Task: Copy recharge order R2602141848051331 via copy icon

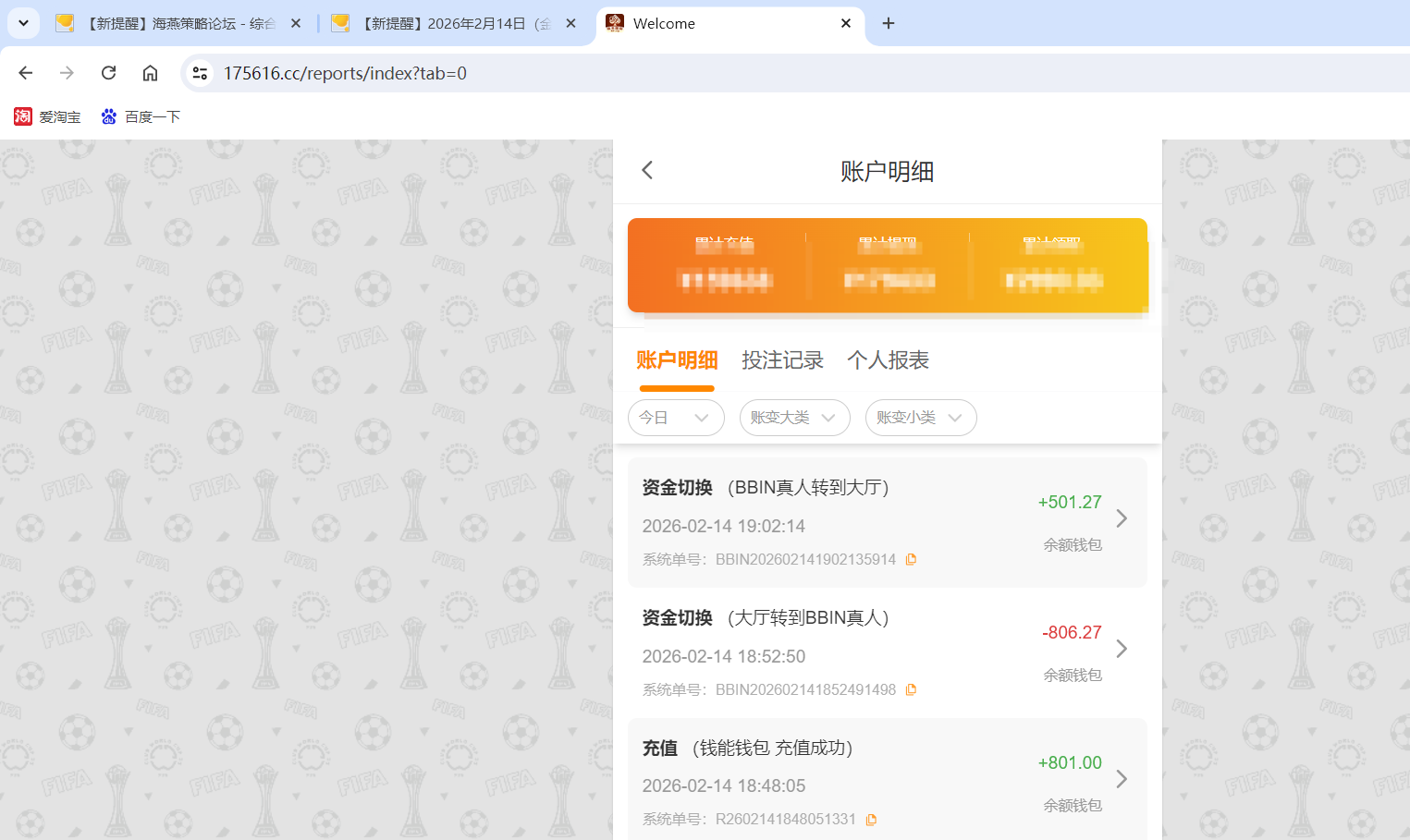Action: click(x=871, y=819)
